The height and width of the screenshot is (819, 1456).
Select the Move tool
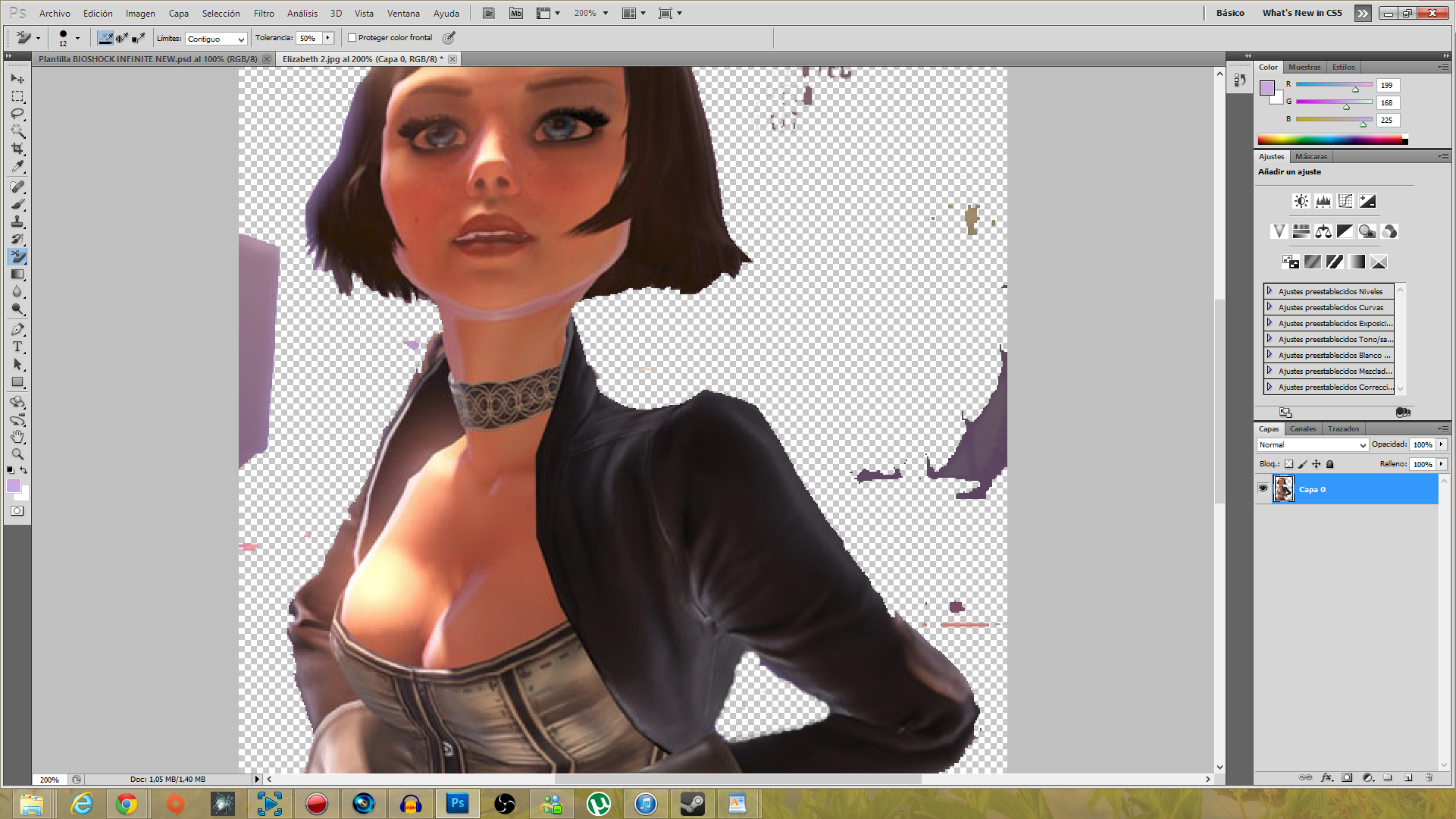[x=17, y=79]
